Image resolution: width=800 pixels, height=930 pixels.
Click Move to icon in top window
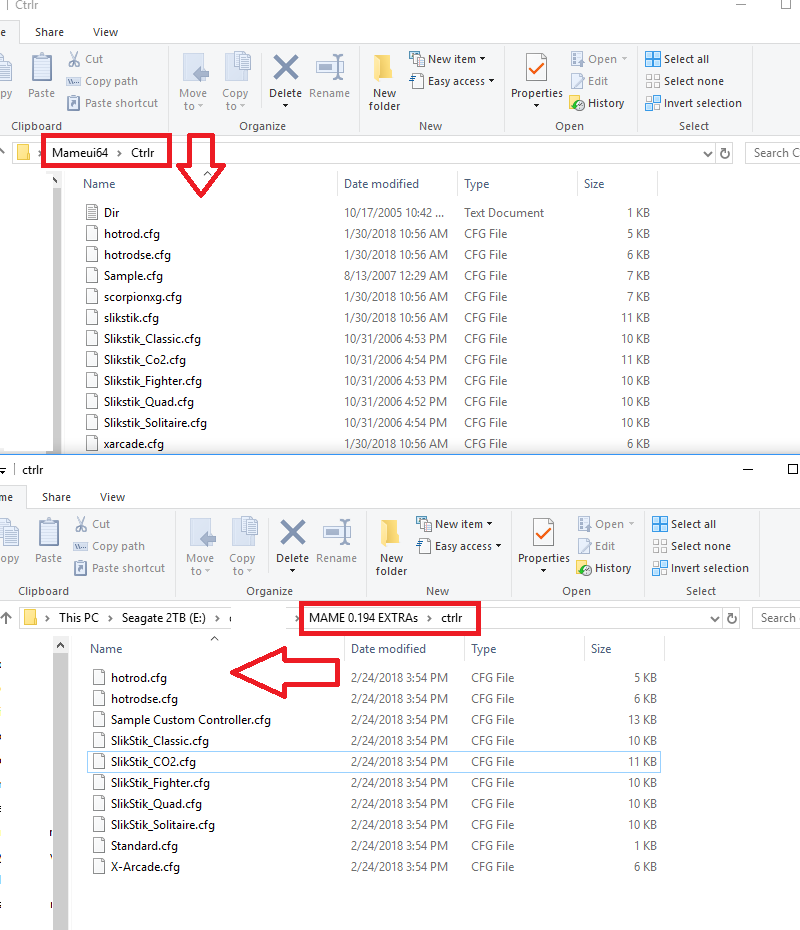[194, 68]
